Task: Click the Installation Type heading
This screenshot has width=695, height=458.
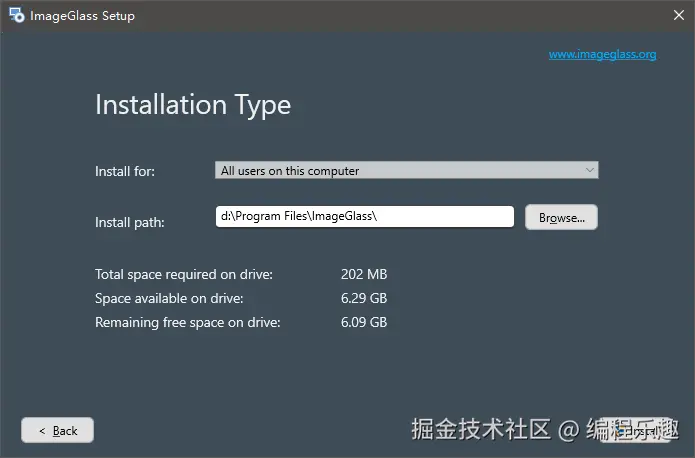Action: coord(193,106)
